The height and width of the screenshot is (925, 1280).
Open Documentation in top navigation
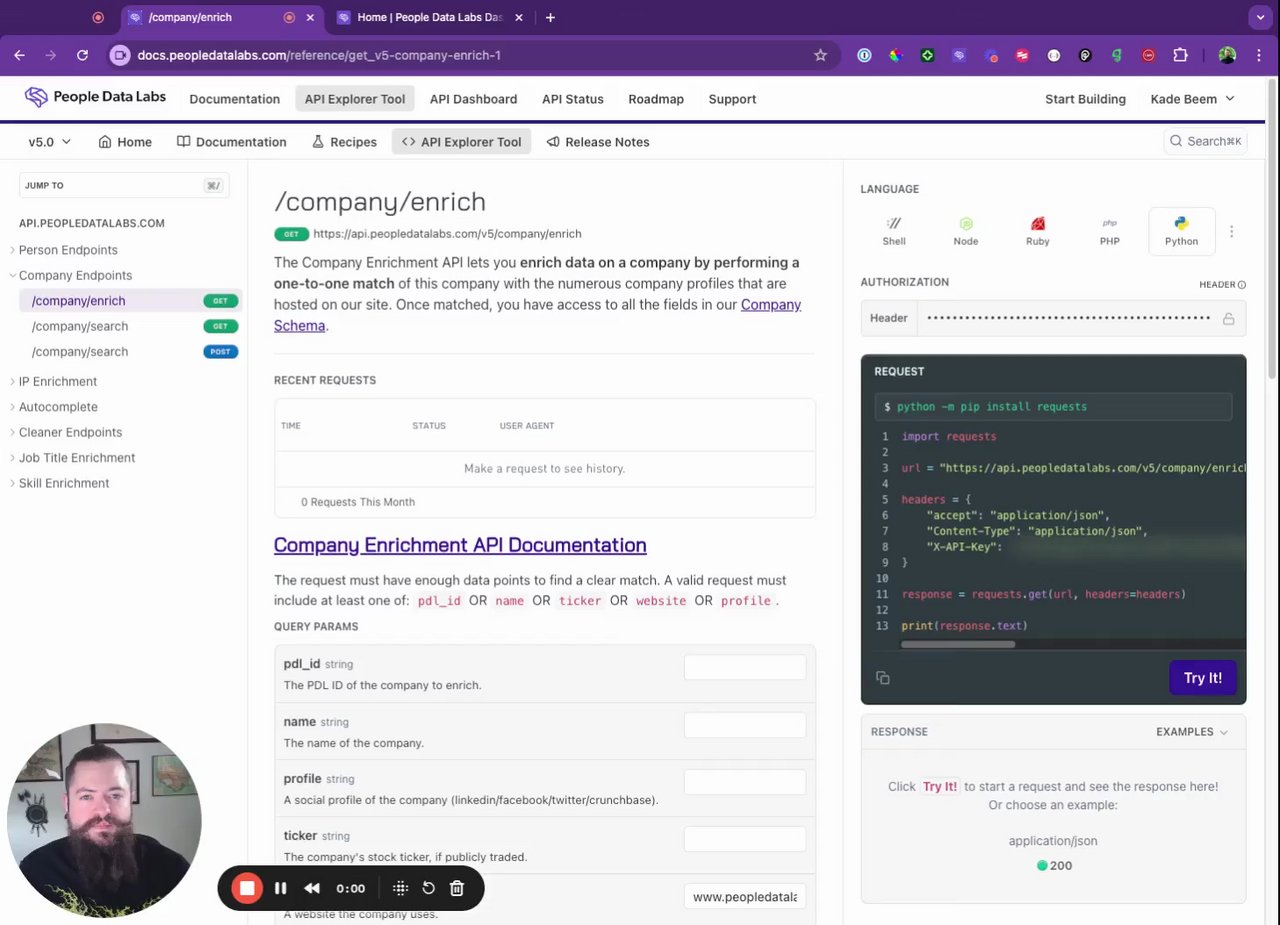click(x=234, y=99)
